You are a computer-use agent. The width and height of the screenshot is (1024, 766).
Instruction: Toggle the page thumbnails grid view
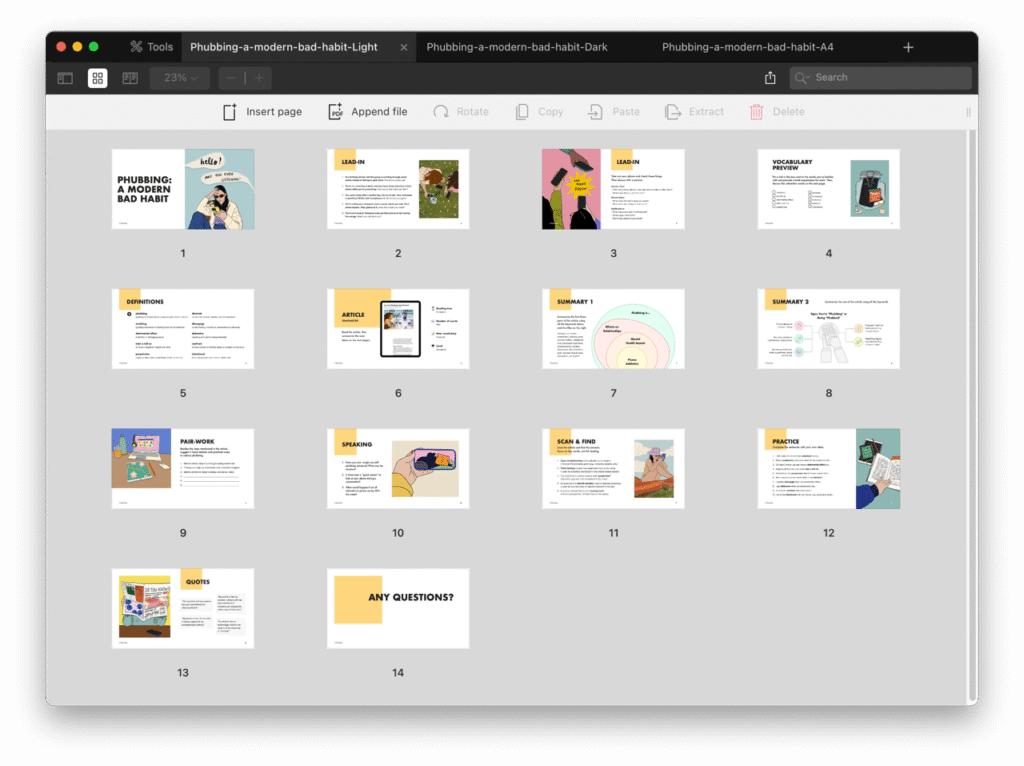coord(98,78)
